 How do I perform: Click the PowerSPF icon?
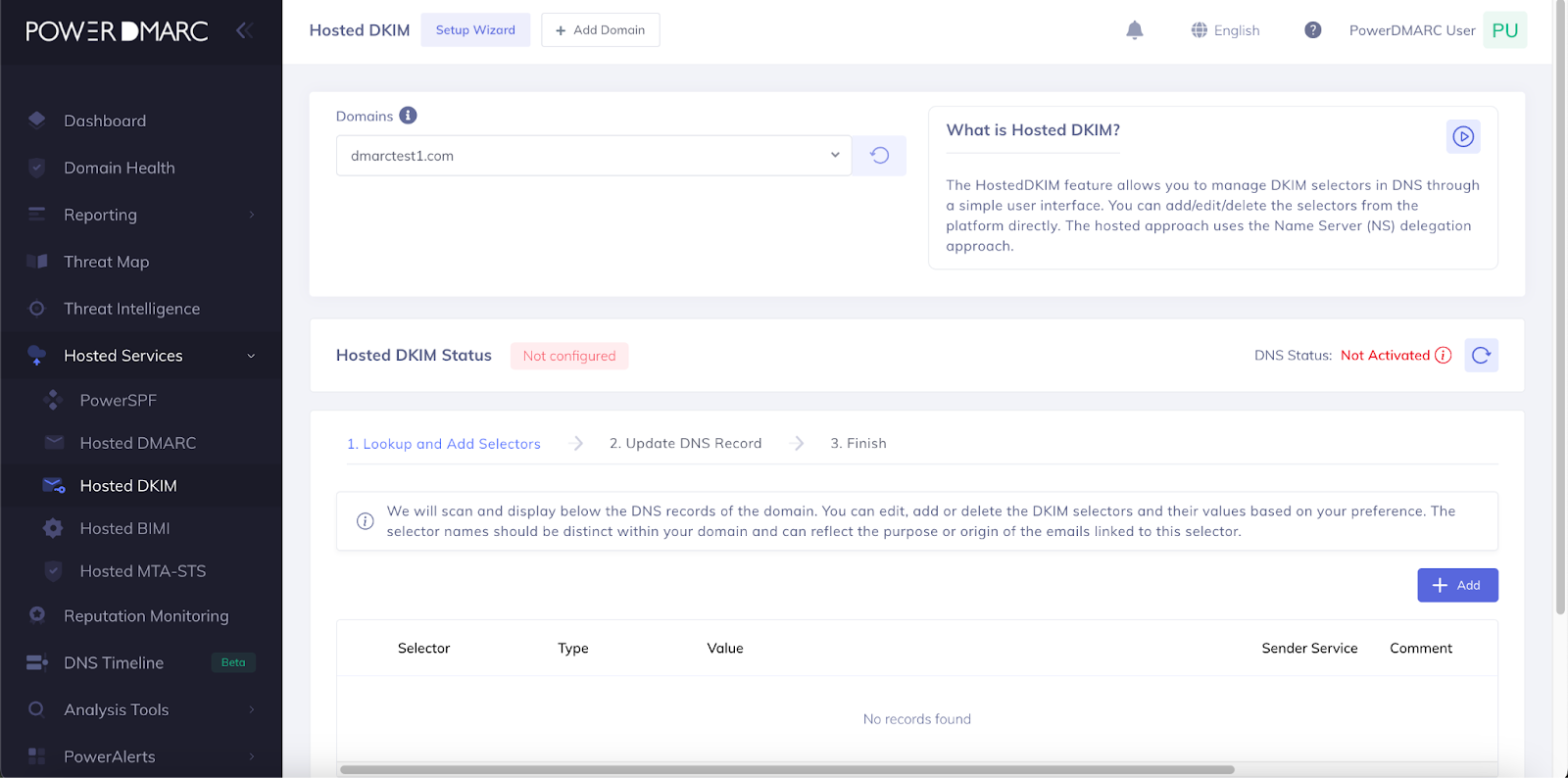click(54, 400)
